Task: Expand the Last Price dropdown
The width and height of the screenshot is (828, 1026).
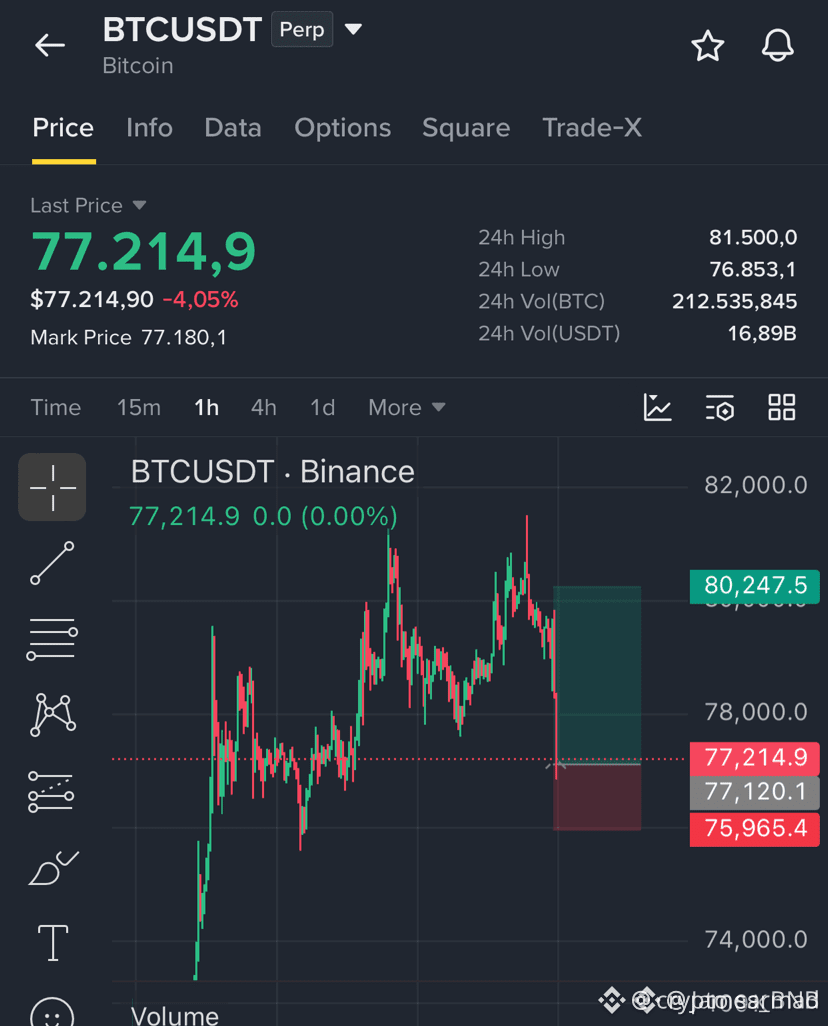Action: click(88, 205)
